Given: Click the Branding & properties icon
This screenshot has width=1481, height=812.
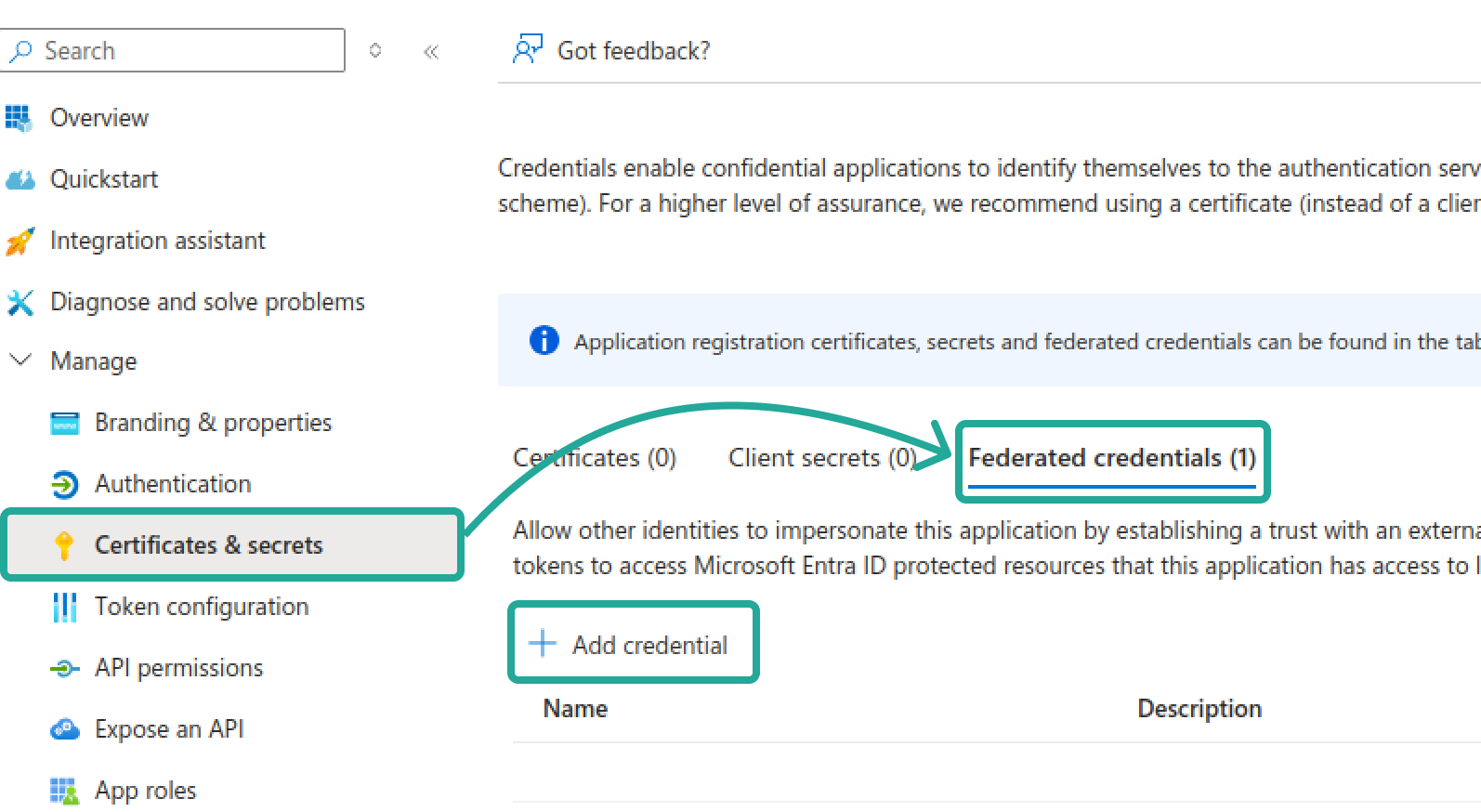Looking at the screenshot, I should coord(64,423).
